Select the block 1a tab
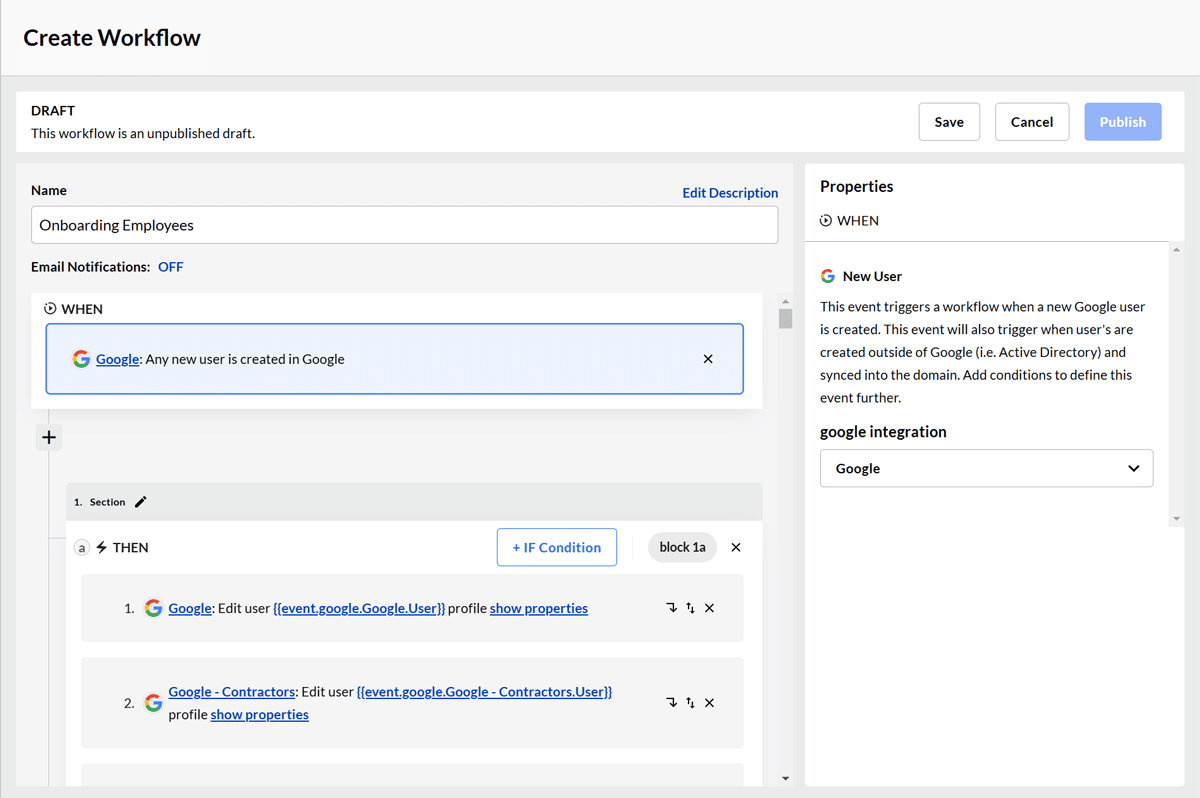The height and width of the screenshot is (798, 1200). click(x=681, y=547)
